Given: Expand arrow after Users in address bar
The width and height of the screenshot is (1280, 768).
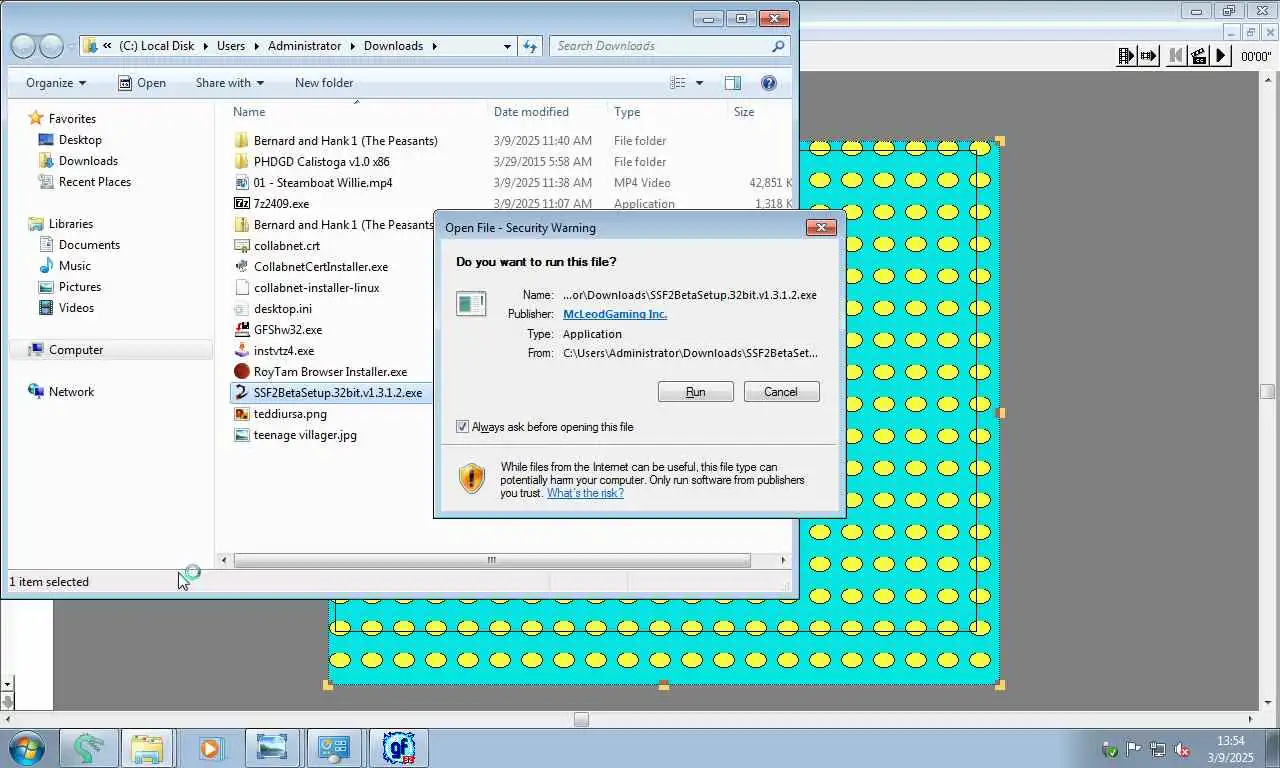Looking at the screenshot, I should [255, 46].
